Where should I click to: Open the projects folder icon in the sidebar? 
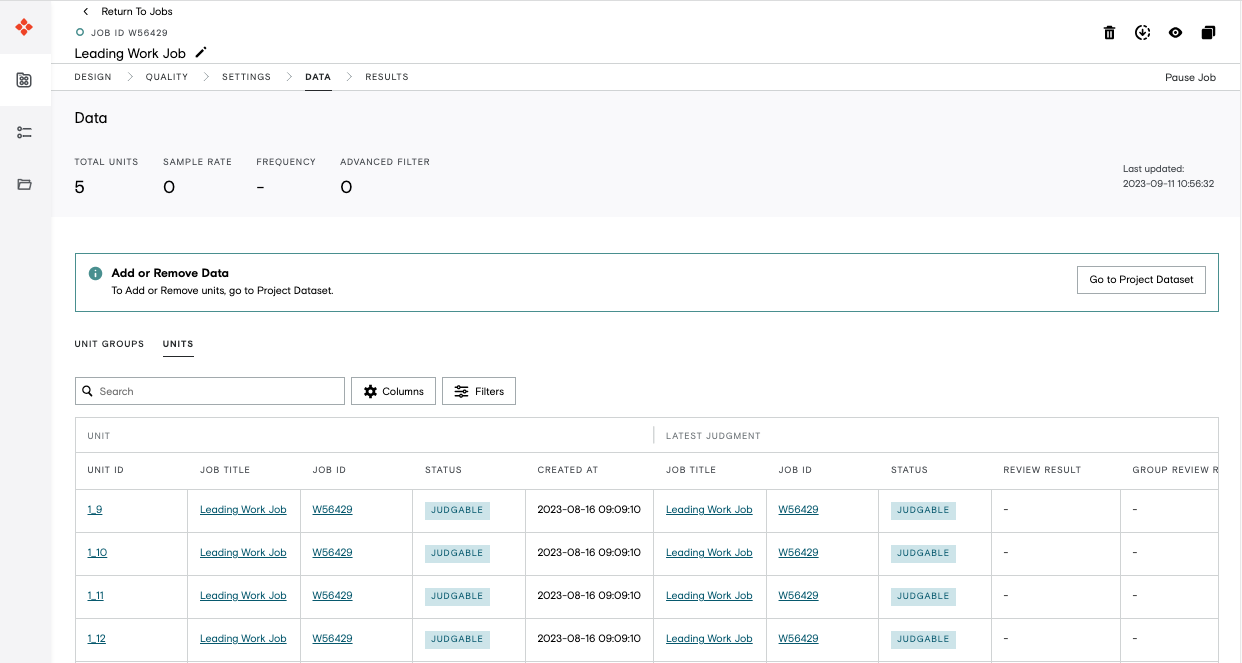click(x=24, y=184)
